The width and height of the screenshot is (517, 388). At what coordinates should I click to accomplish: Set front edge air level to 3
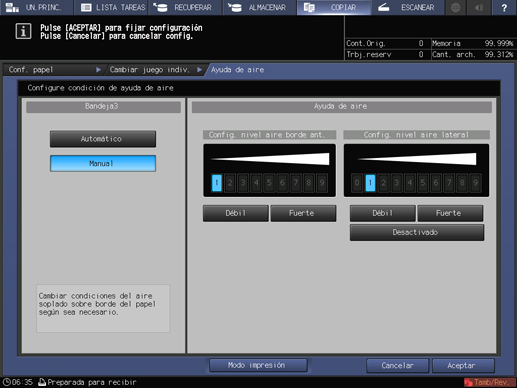[243, 183]
